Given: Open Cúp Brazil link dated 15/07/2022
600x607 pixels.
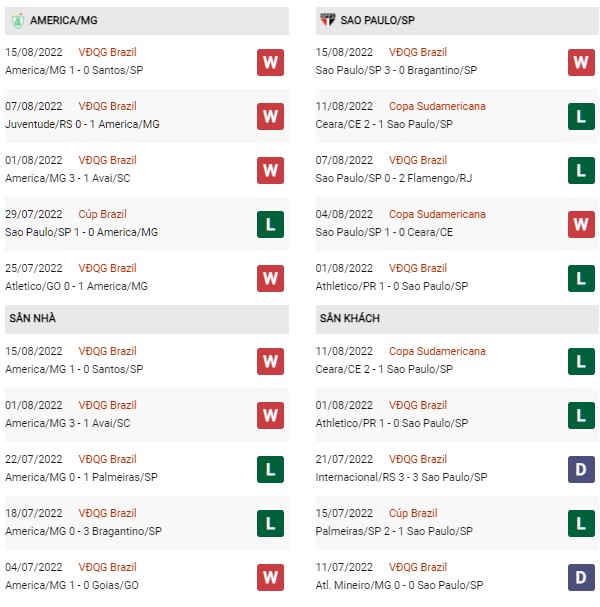Looking at the screenshot, I should [413, 513].
